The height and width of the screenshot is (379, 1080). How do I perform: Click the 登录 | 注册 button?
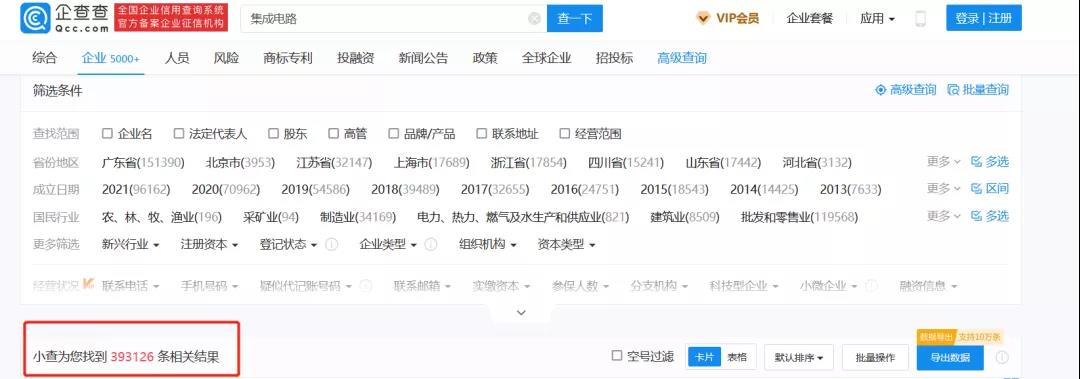pyautogui.click(x=984, y=19)
